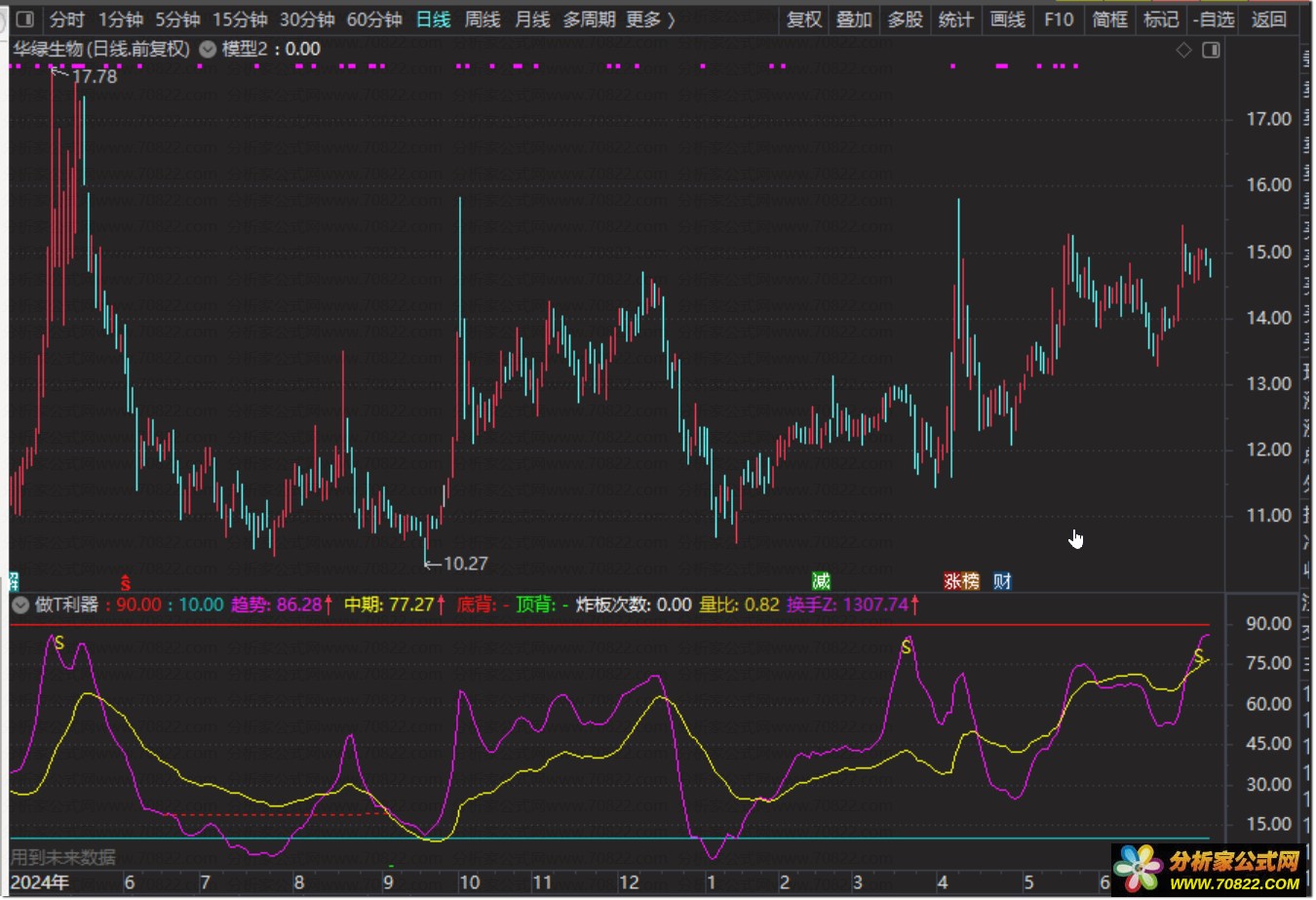
Task: Click the diamond icon above the price axis
Action: coord(1184,50)
